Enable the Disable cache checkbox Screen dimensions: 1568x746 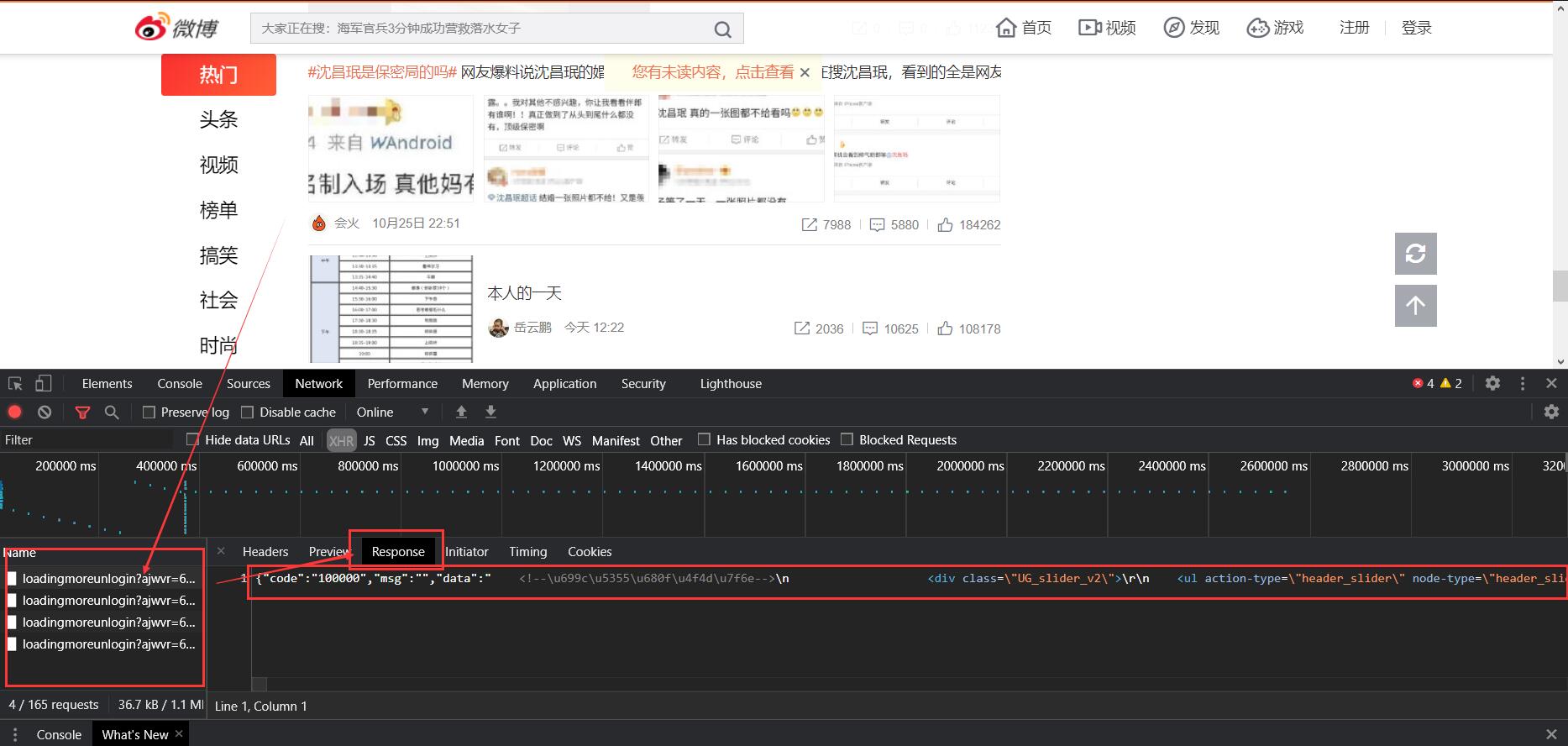point(247,412)
